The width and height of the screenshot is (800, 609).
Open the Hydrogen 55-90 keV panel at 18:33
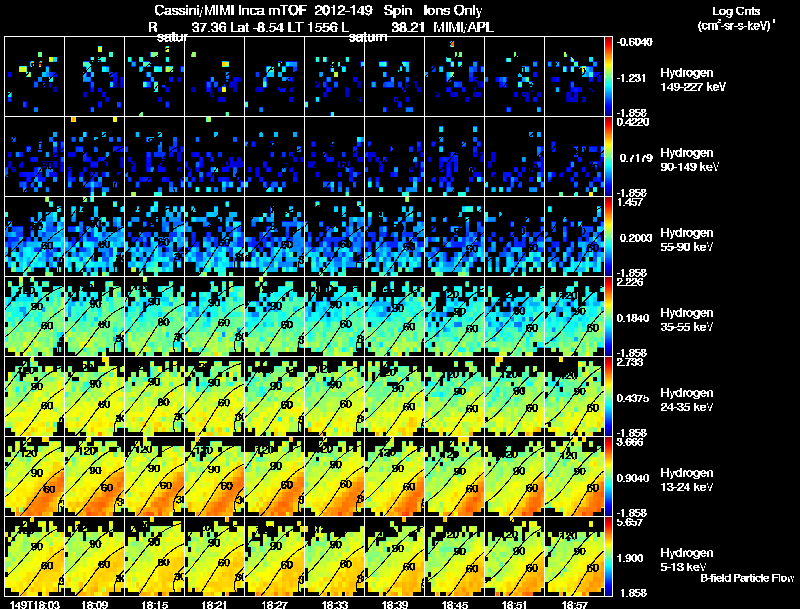pos(335,237)
